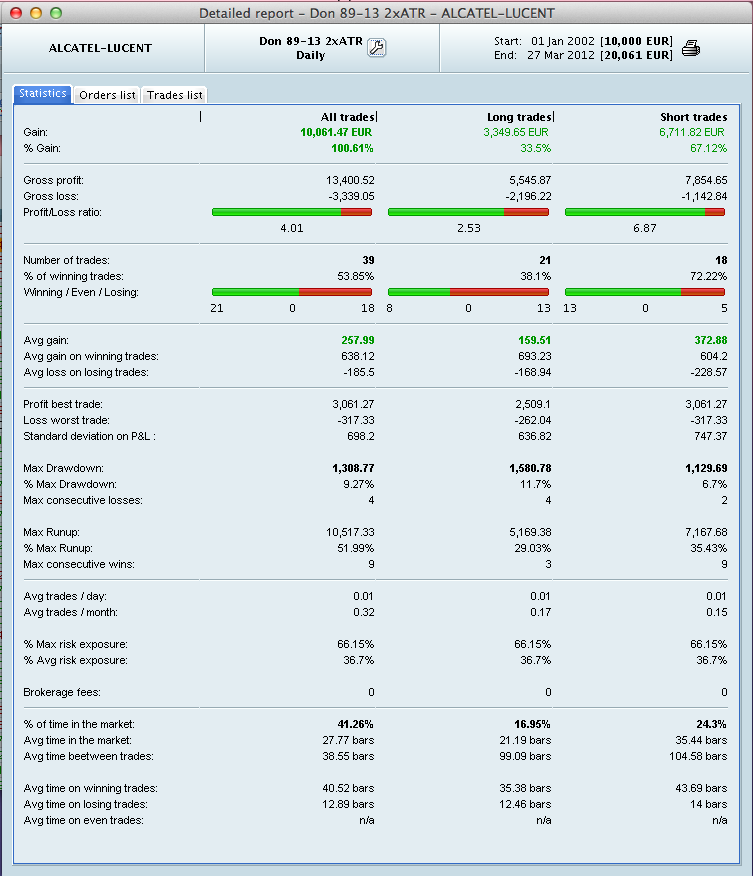Click the Start date 01 Jan 2002
The height and width of the screenshot is (876, 753).
click(x=563, y=41)
